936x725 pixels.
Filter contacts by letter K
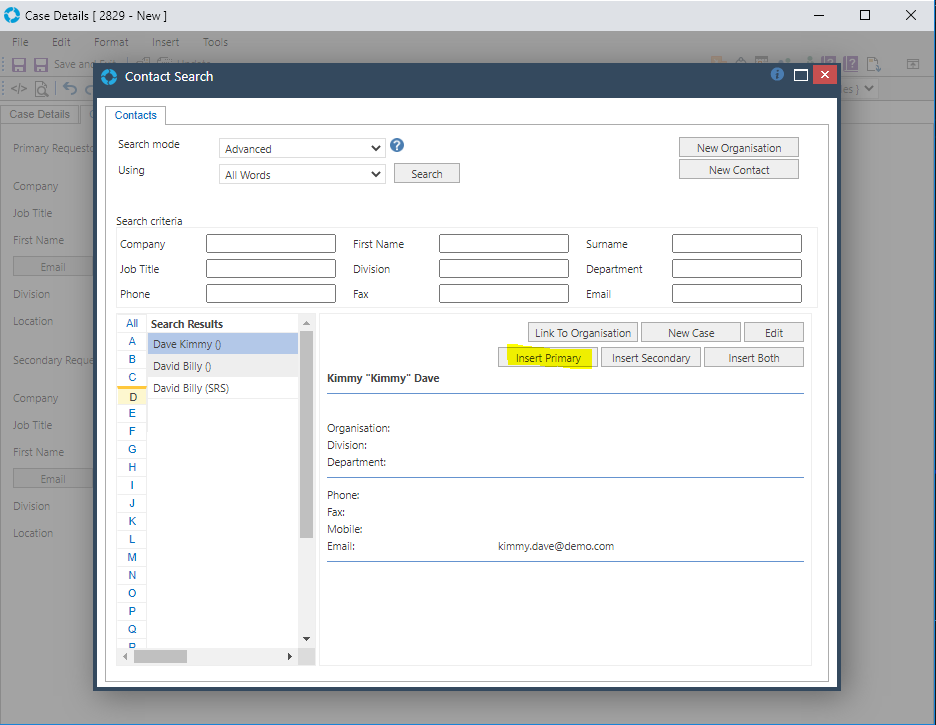coord(132,521)
